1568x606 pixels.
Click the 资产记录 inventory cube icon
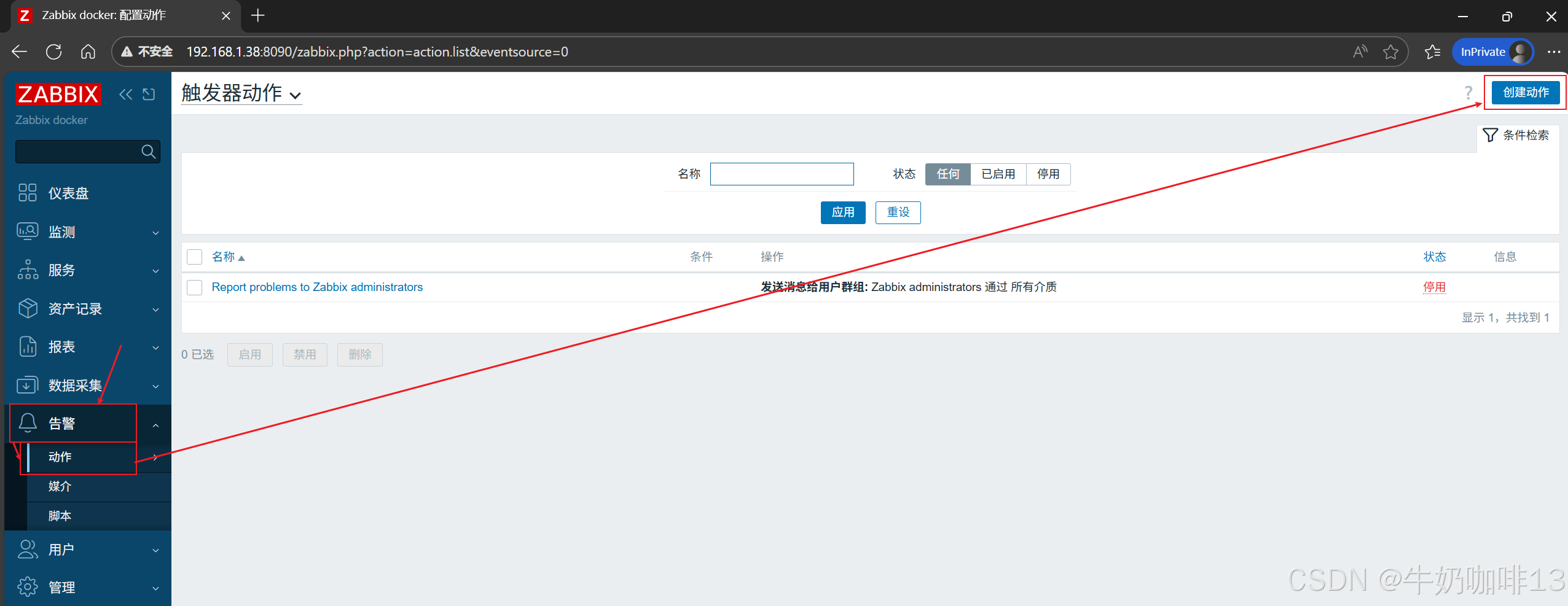(28, 308)
